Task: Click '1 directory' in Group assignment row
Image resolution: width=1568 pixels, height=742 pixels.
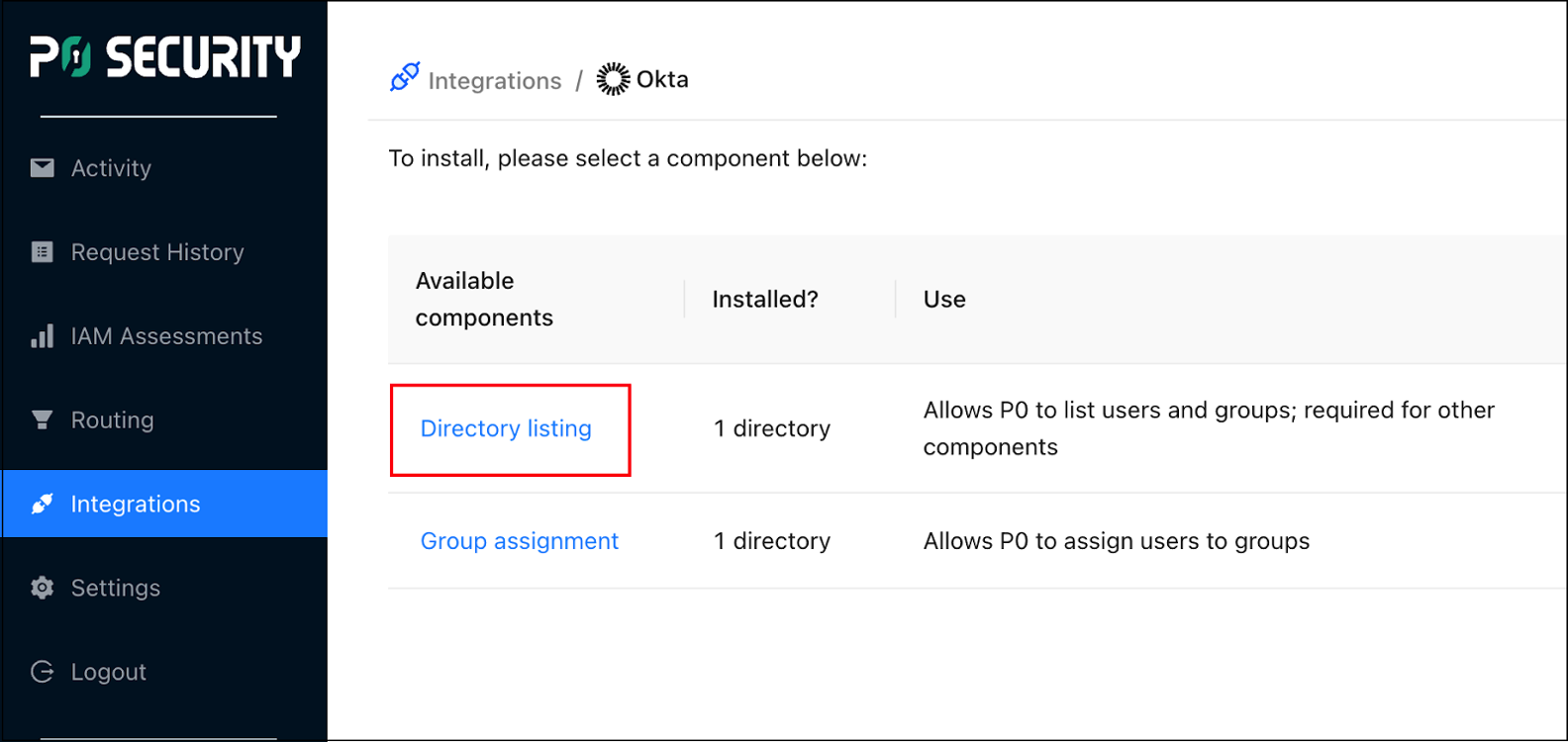Action: pos(772,541)
